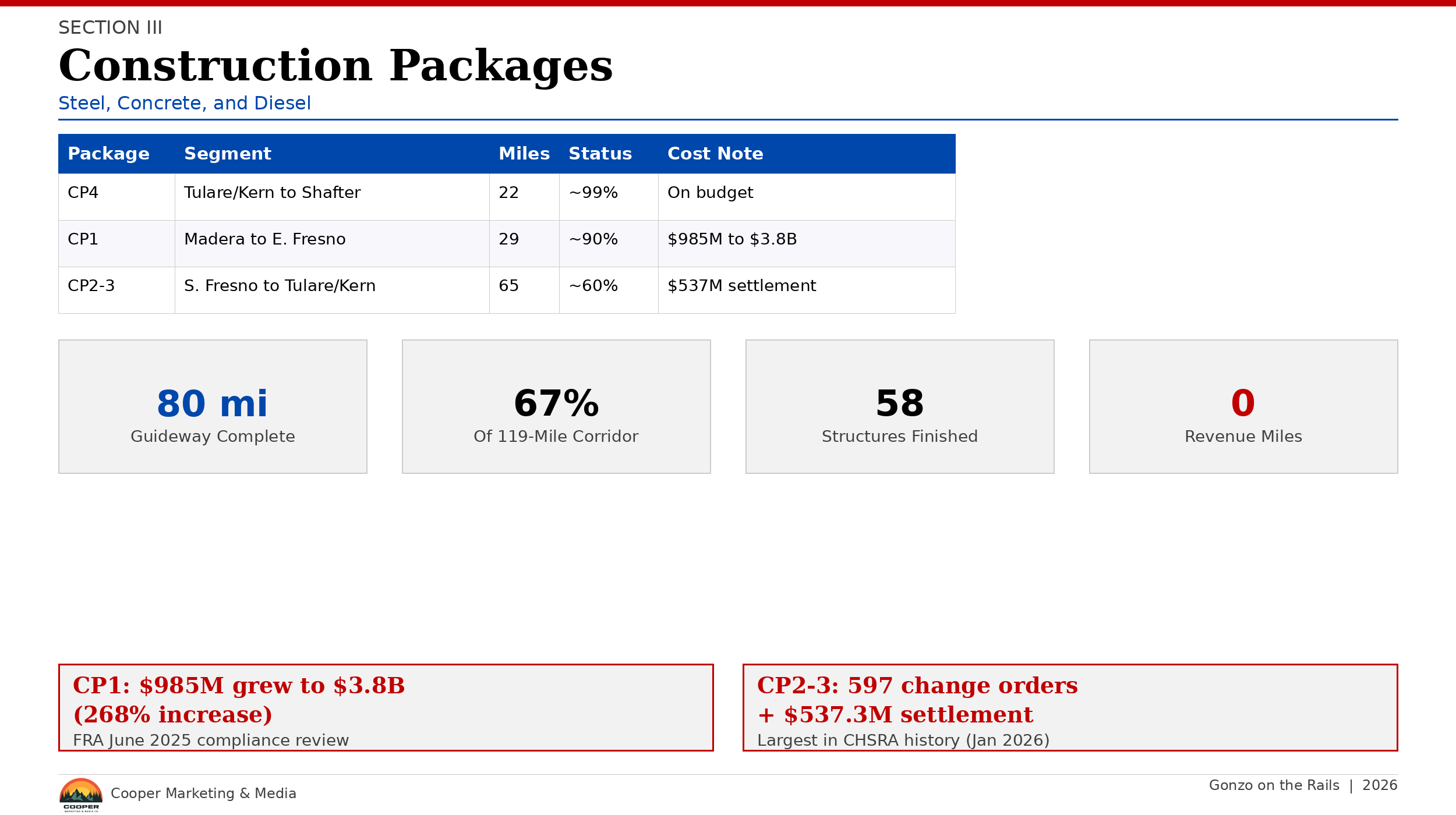Open the CP1 $985M grew callout box

[386, 707]
